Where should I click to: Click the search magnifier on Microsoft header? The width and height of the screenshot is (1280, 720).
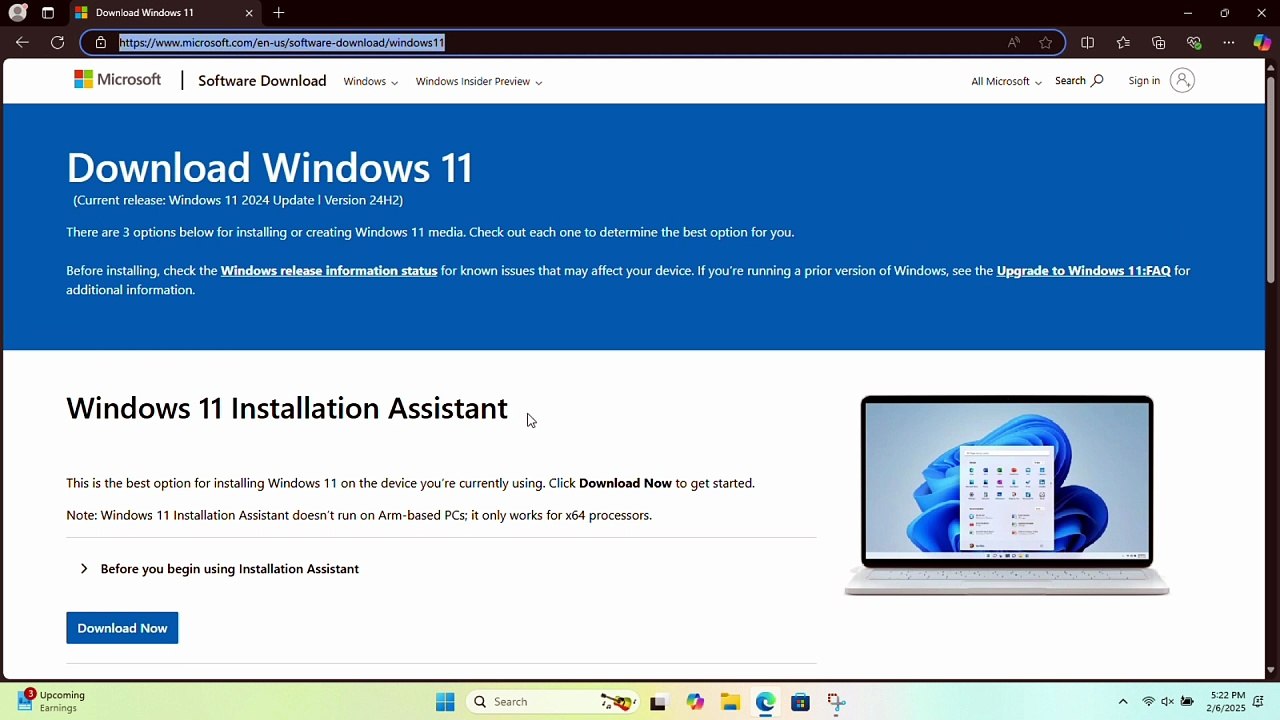pos(1097,80)
